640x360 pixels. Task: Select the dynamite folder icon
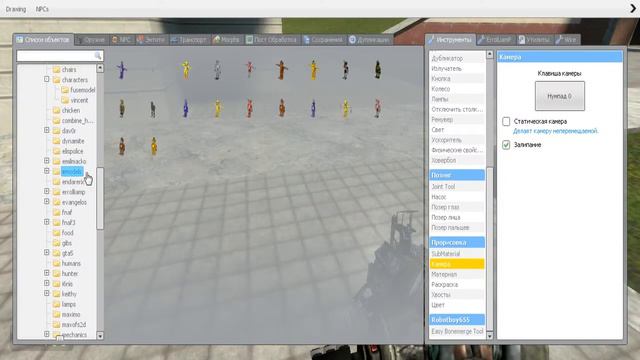point(56,141)
